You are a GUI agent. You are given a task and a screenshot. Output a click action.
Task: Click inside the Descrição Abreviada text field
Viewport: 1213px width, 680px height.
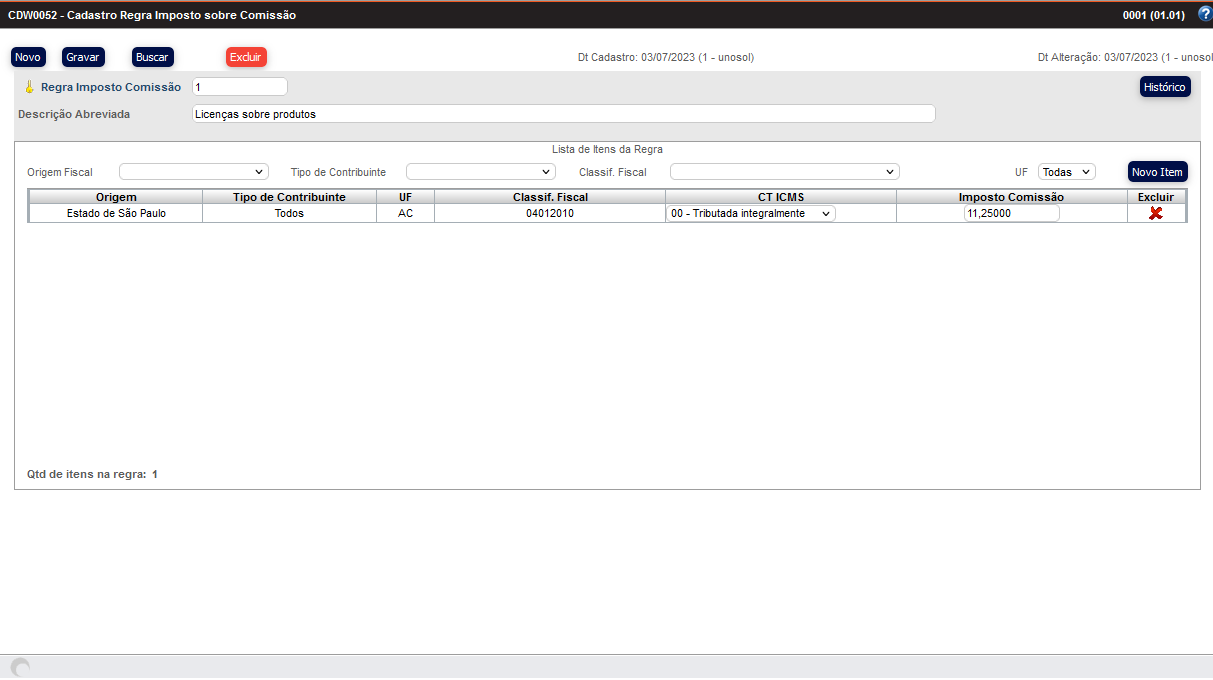click(x=563, y=113)
